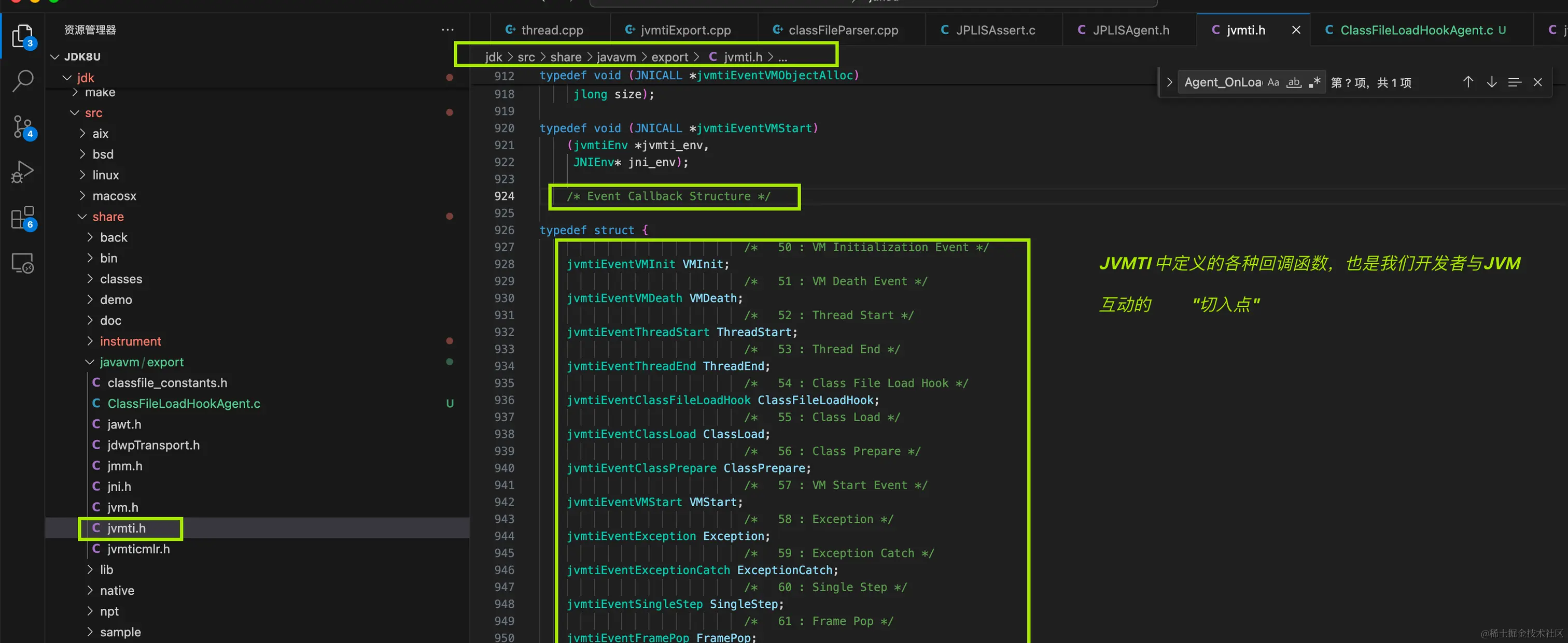This screenshot has width=1568, height=643.
Task: Toggle Match Whole Word option
Action: pyautogui.click(x=1294, y=82)
